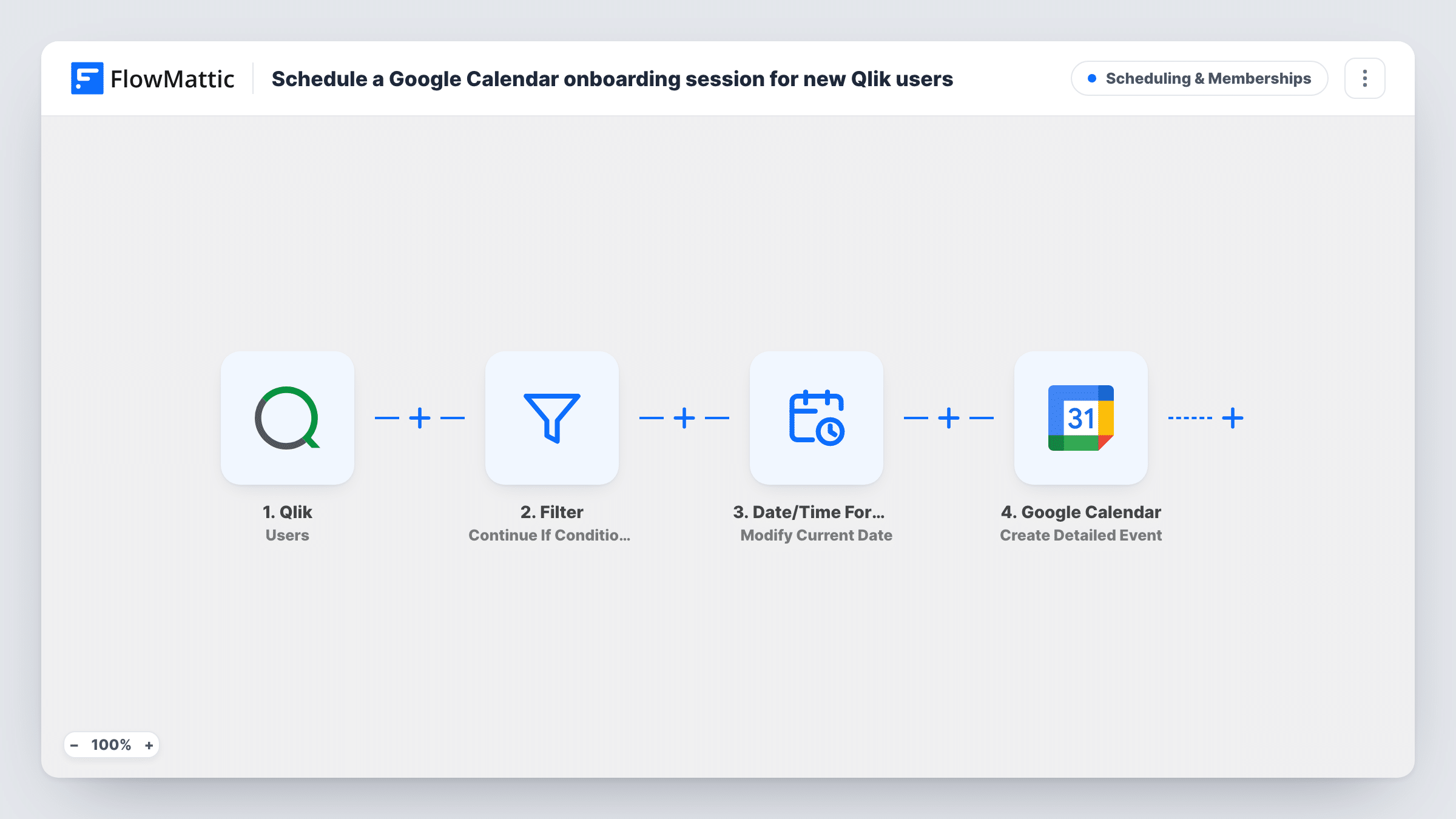Open the Qlik trigger step icon
The width and height of the screenshot is (1456, 819).
288,418
